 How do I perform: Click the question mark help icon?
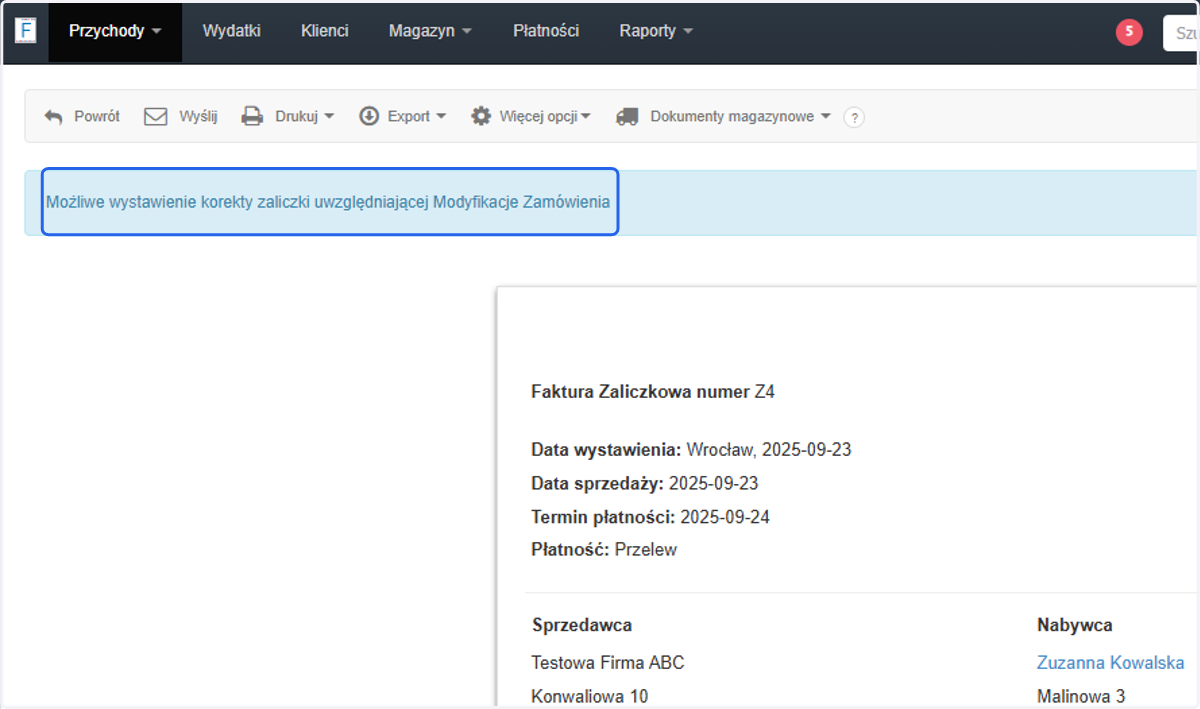854,117
